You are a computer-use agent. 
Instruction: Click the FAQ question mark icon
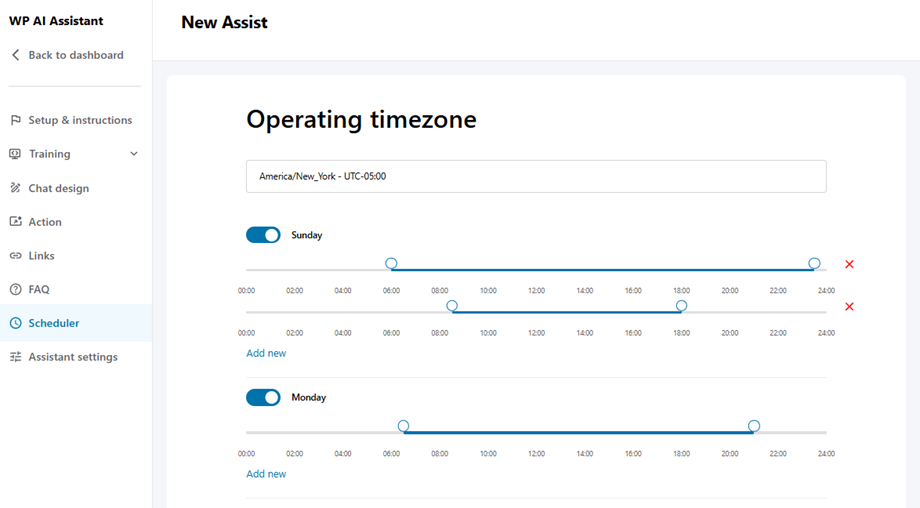point(15,290)
